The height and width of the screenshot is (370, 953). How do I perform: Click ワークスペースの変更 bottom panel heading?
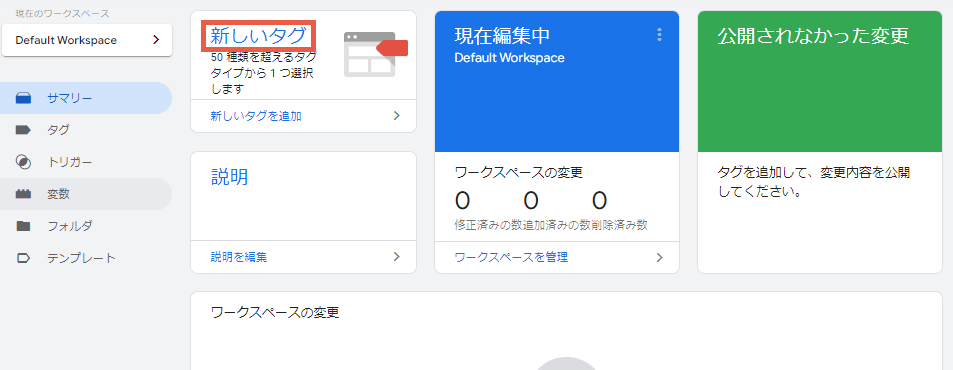[x=275, y=313]
